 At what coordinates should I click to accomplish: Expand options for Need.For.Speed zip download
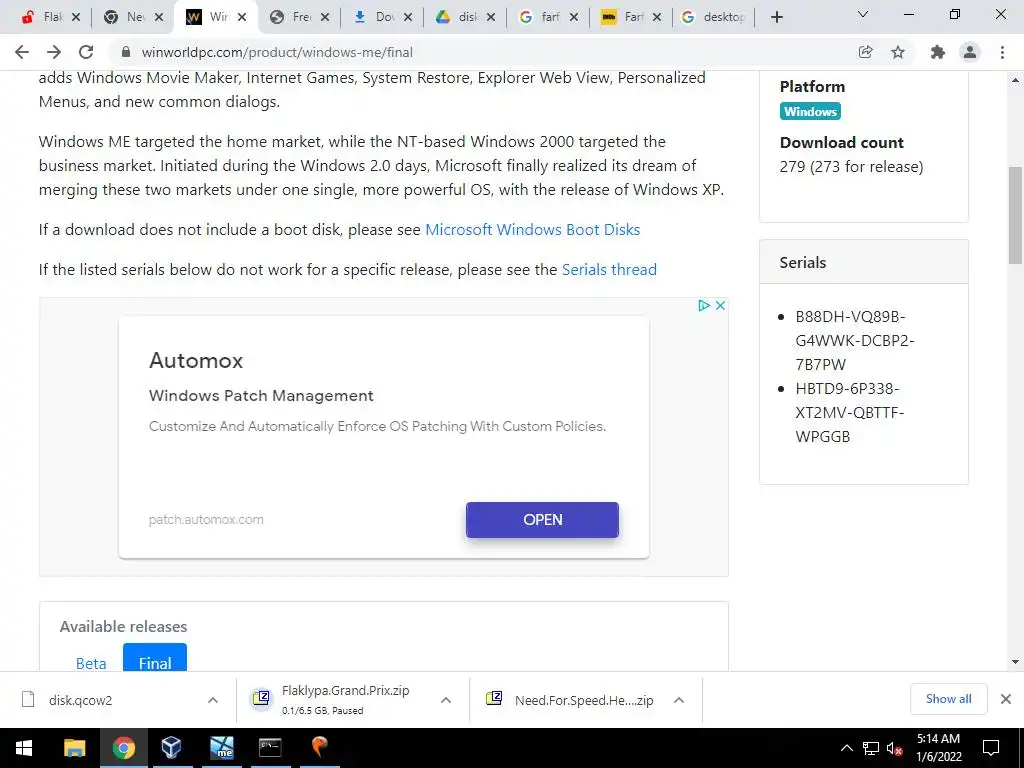679,700
